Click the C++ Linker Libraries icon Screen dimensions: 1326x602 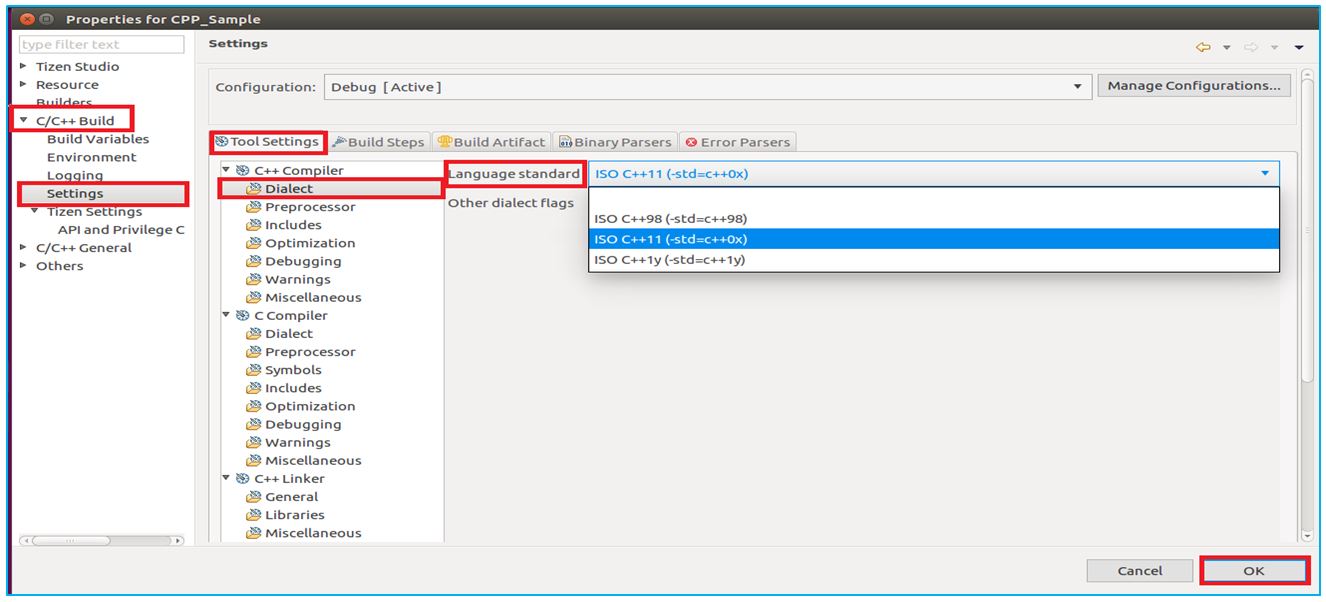pos(254,515)
